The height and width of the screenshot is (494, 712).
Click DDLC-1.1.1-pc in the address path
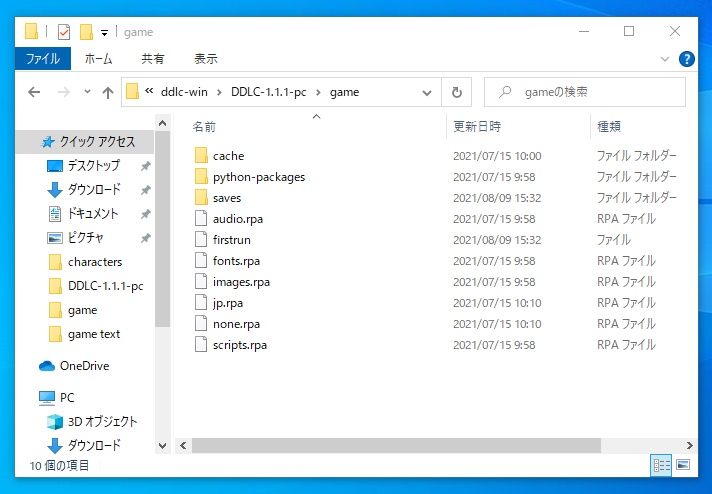(268, 92)
